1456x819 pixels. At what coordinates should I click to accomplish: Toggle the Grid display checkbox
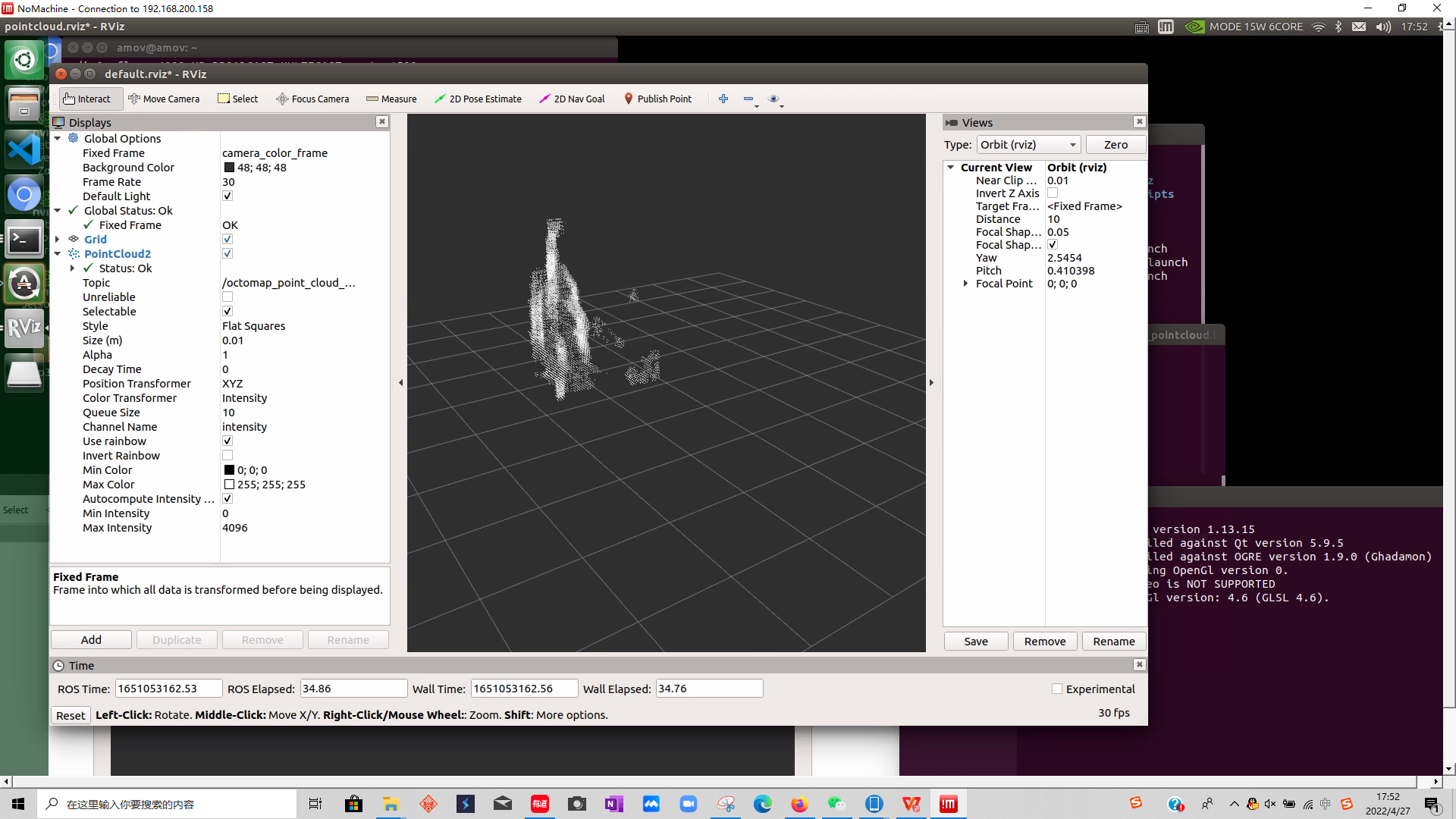[x=227, y=240]
